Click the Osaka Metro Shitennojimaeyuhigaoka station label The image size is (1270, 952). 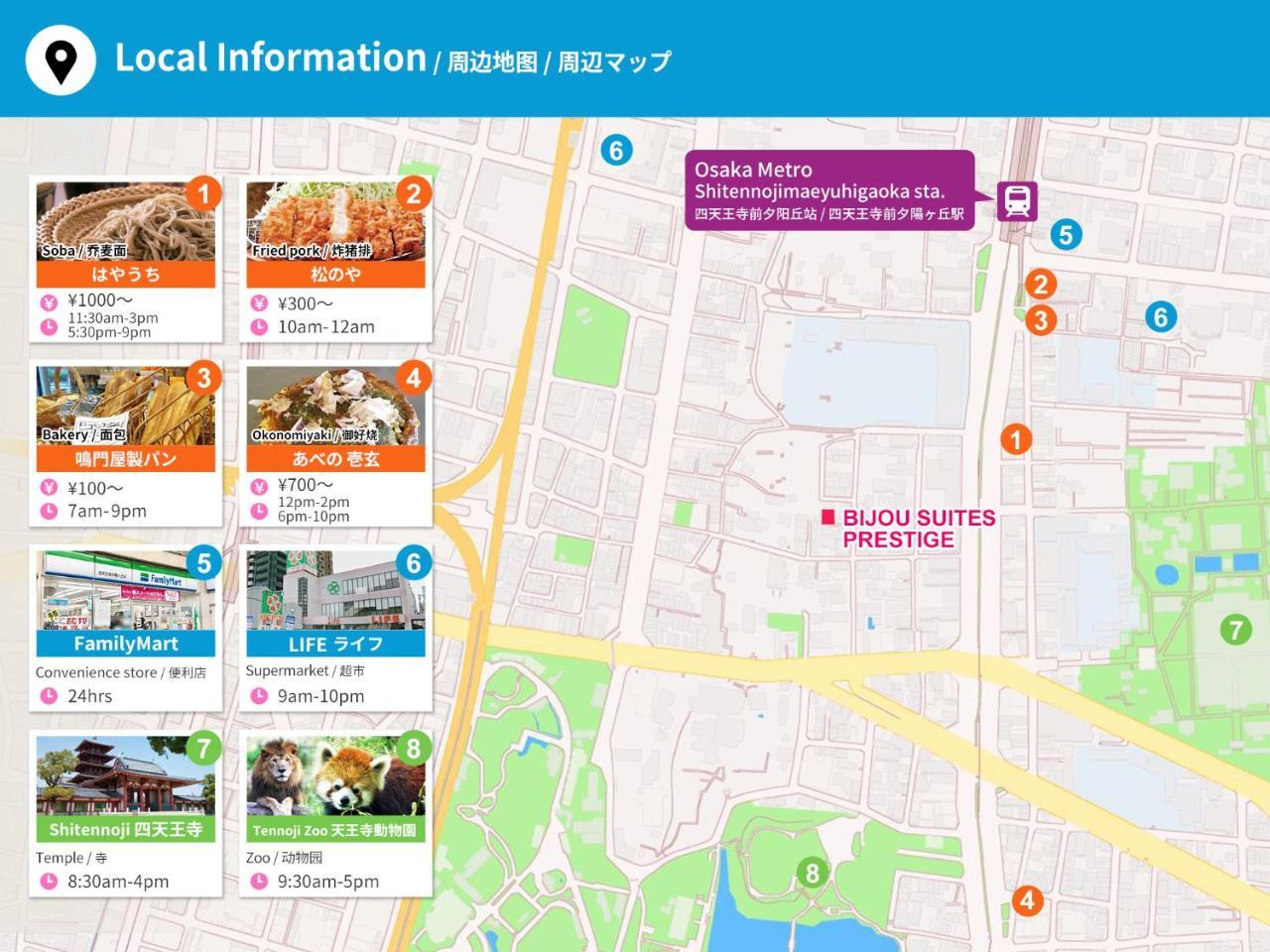[829, 190]
